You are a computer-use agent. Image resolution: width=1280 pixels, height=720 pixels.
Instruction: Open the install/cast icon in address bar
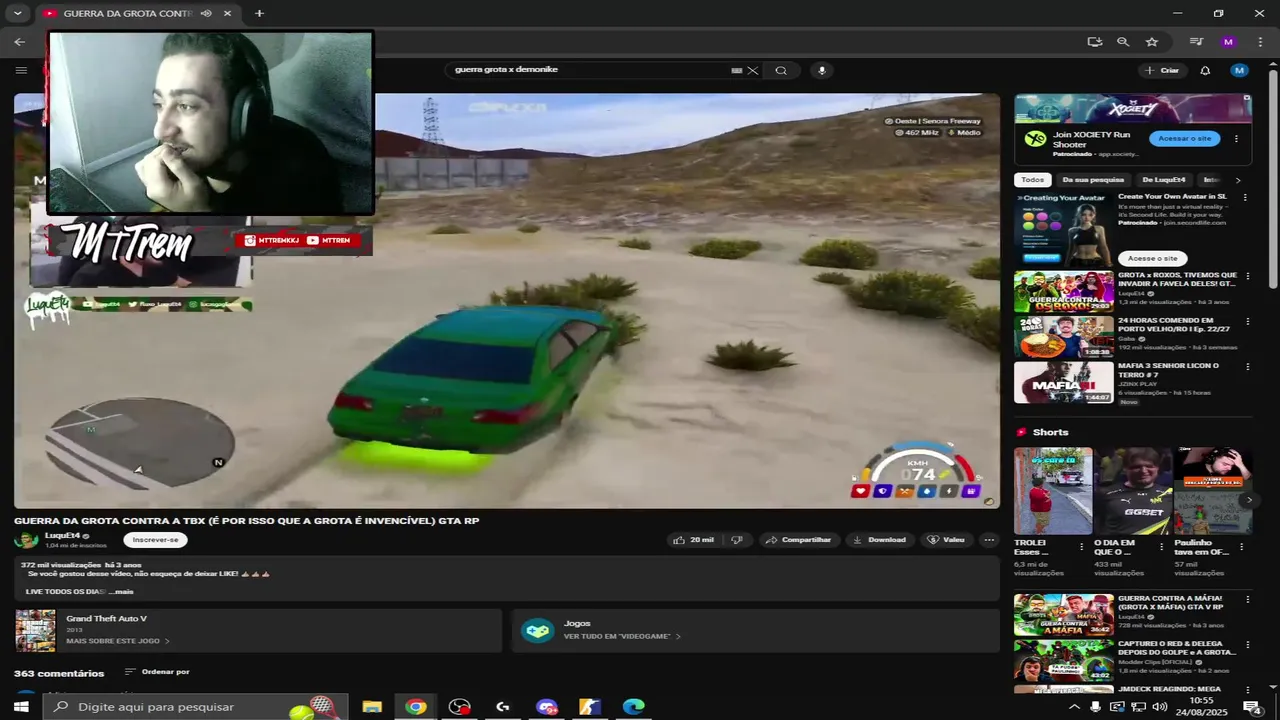point(1095,42)
